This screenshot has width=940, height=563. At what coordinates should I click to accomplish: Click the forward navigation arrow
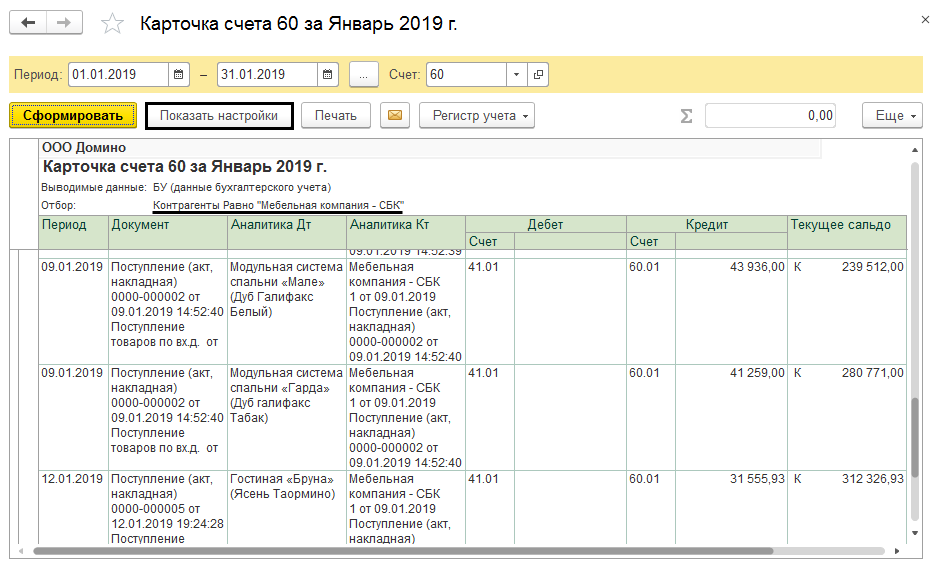[65, 22]
